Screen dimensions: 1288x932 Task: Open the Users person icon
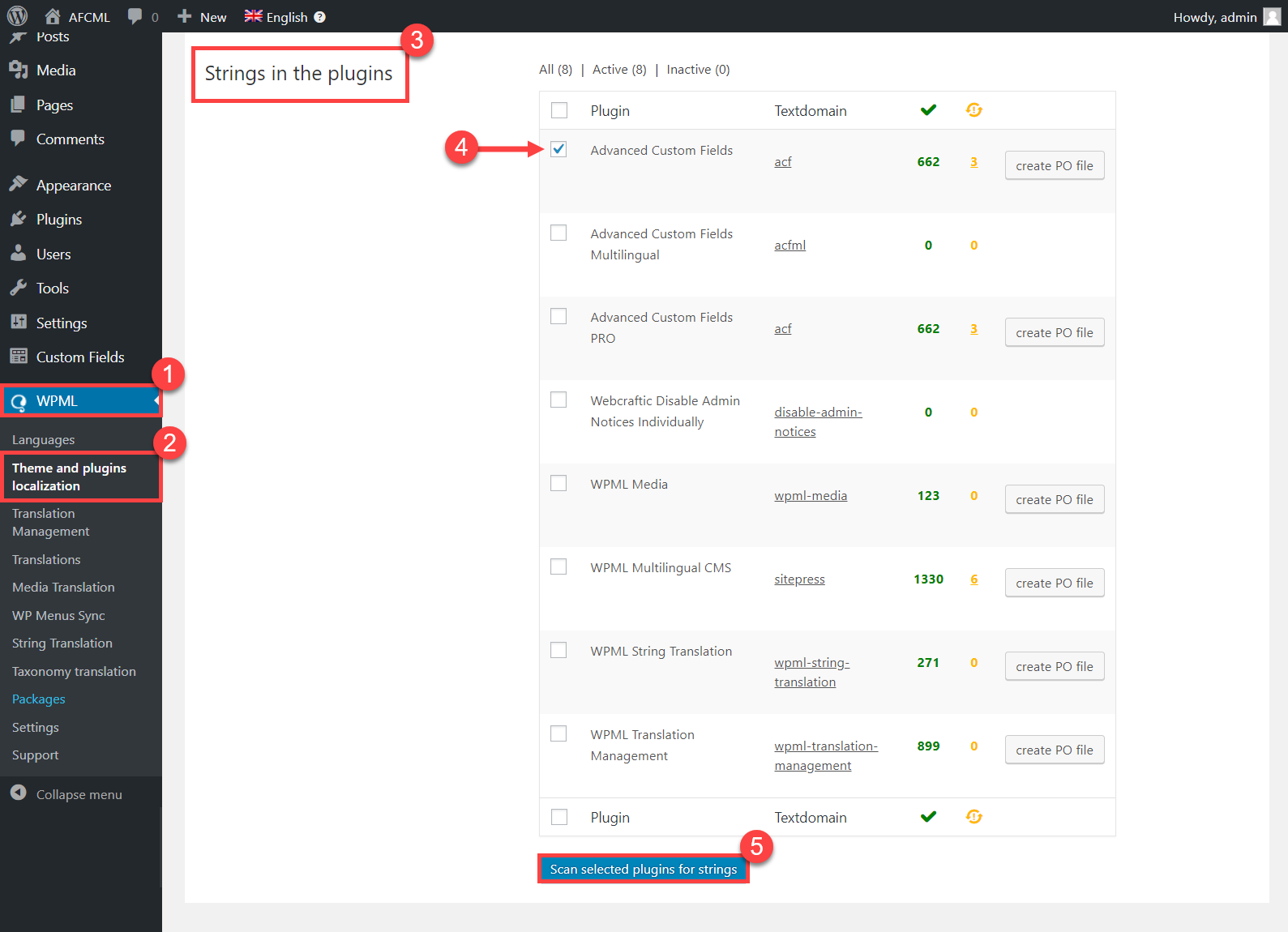[18, 254]
